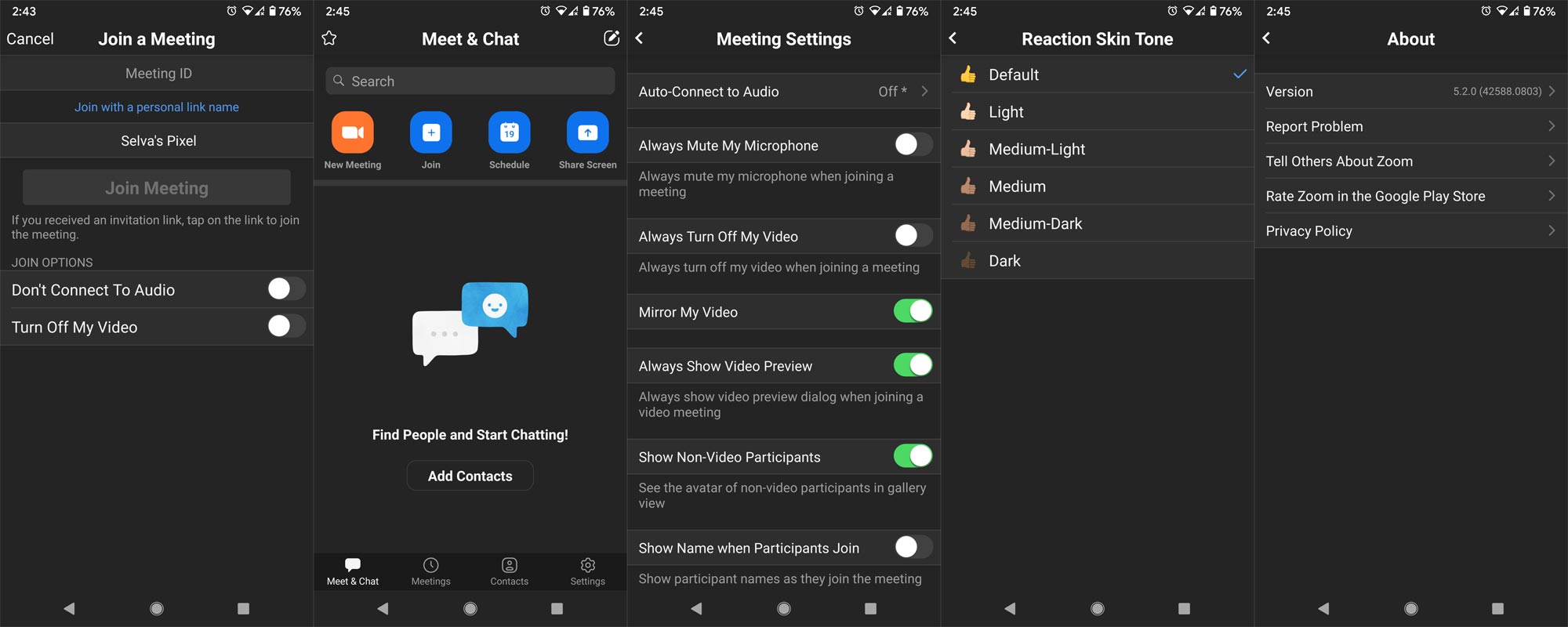Go back from About screen
This screenshot has height=627, width=1568.
coord(1267,38)
